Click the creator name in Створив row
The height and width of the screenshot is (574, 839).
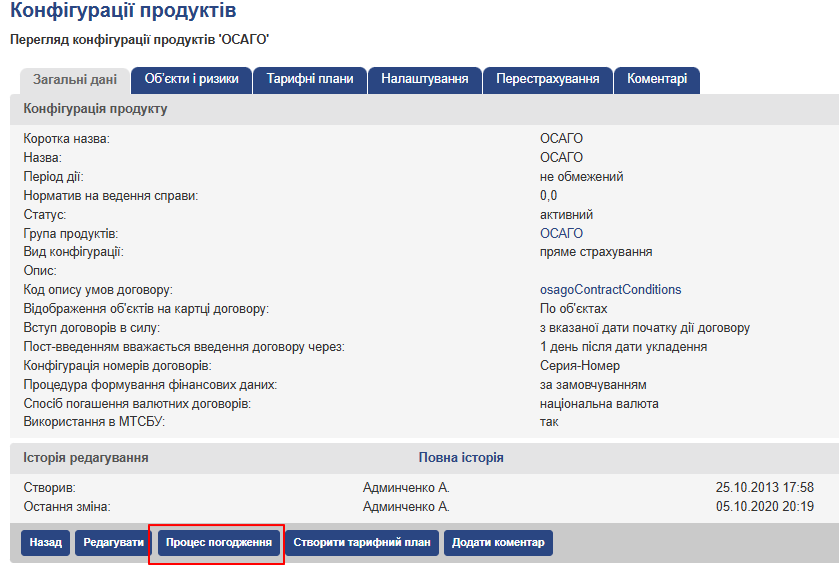pyautogui.click(x=406, y=488)
